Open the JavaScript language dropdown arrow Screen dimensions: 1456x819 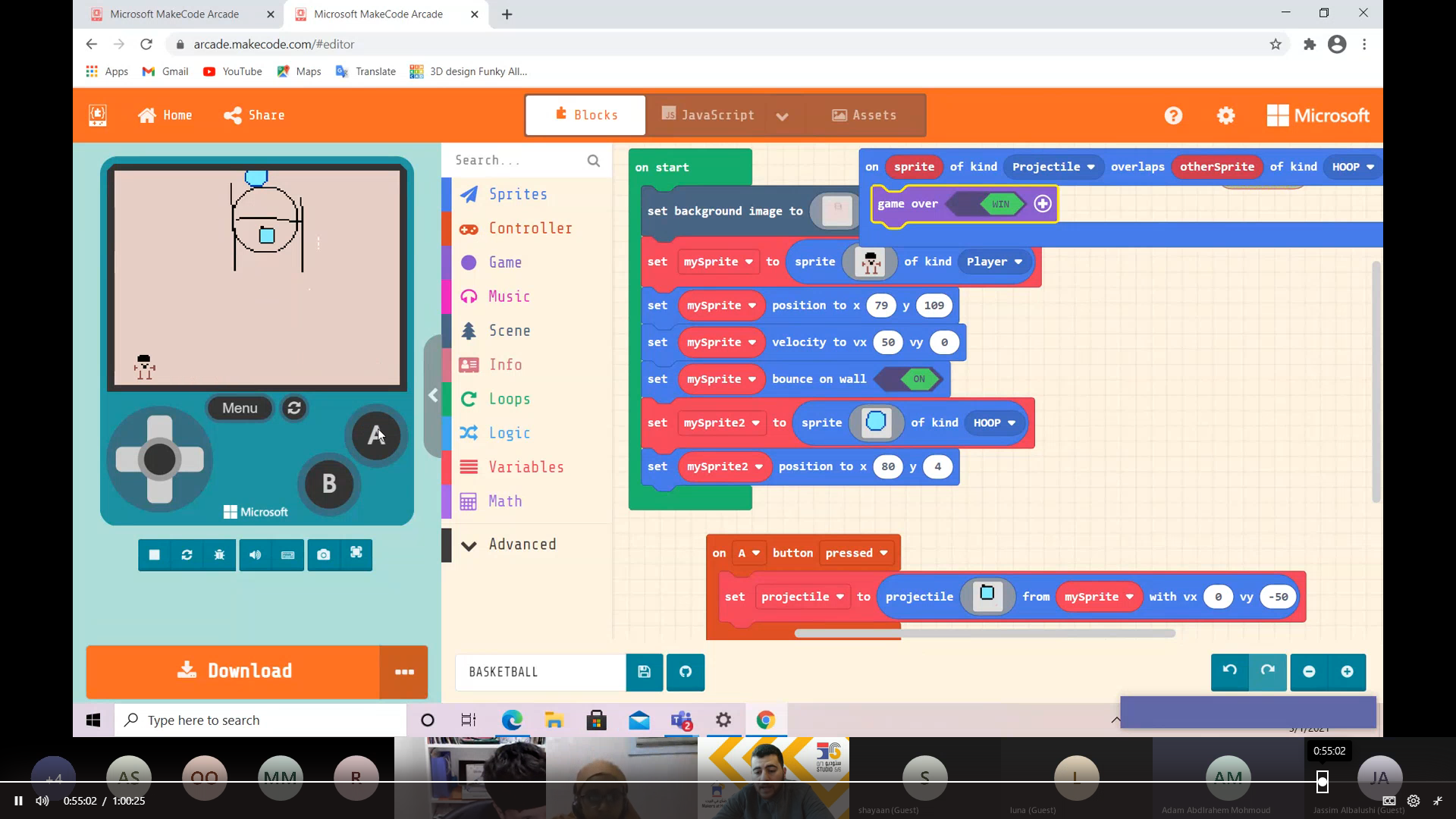pos(782,116)
